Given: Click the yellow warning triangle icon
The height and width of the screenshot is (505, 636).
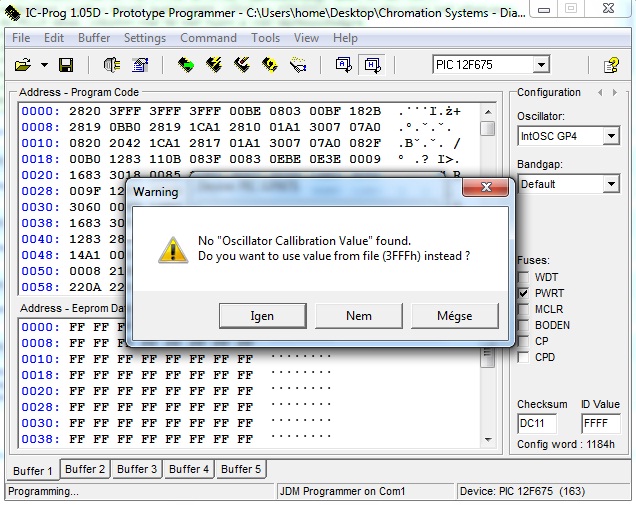Looking at the screenshot, I should coord(173,250).
